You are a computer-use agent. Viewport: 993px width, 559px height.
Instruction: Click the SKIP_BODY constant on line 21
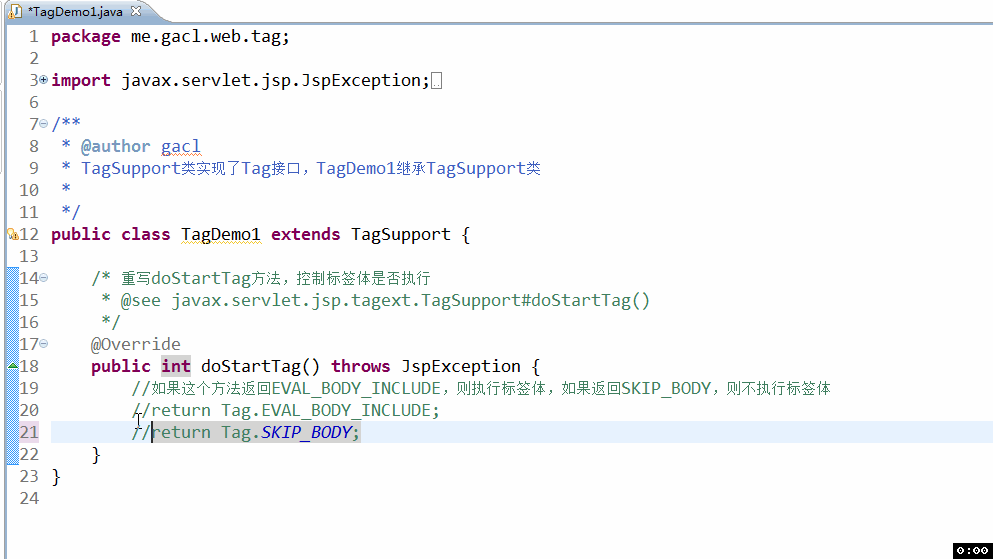pyautogui.click(x=307, y=432)
